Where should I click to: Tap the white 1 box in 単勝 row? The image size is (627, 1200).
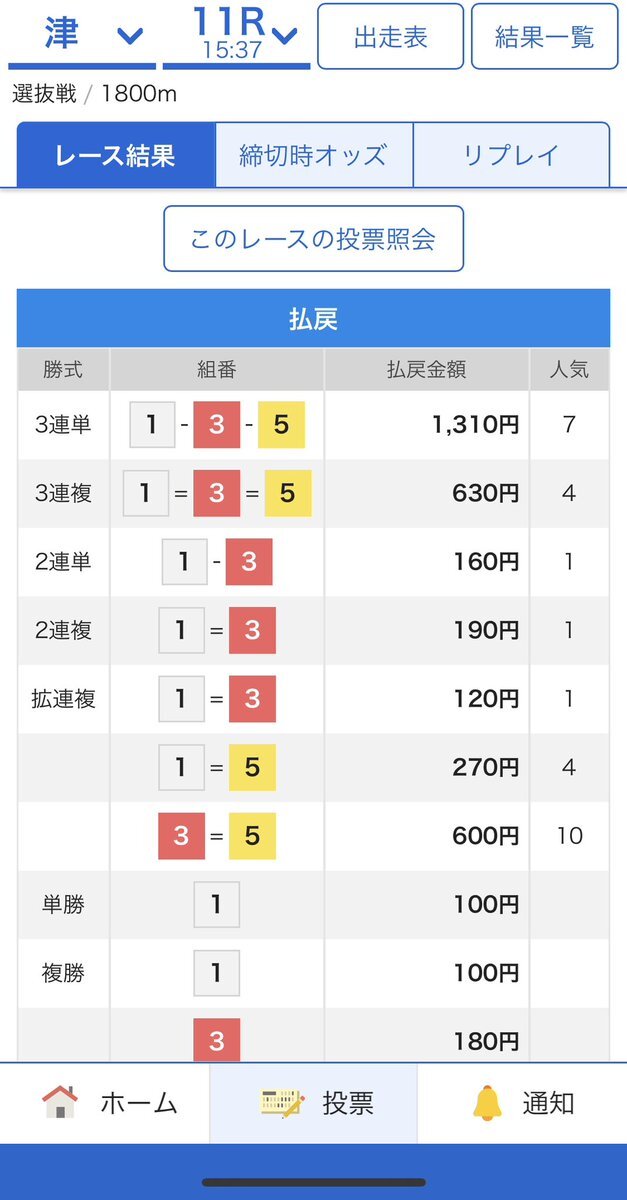point(216,905)
